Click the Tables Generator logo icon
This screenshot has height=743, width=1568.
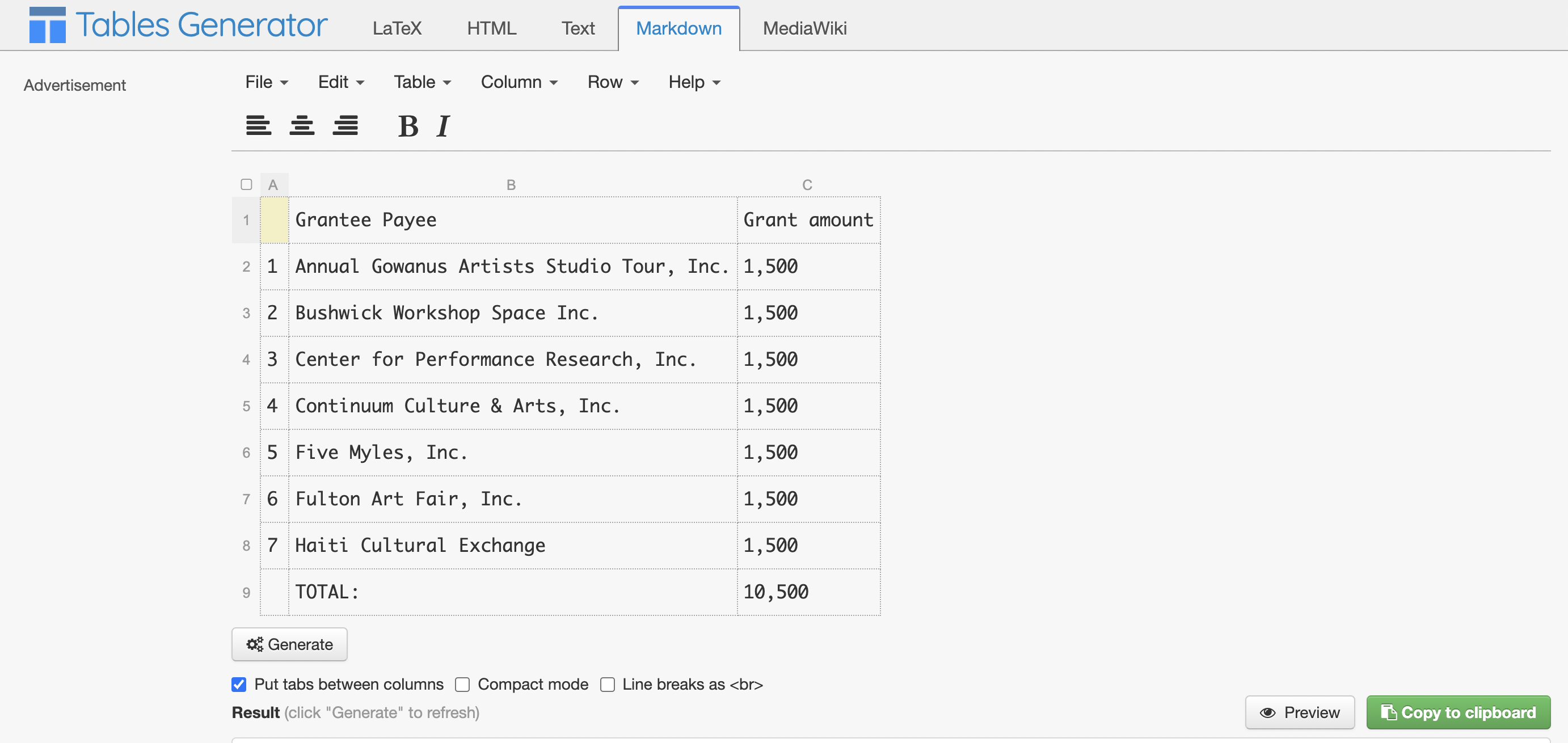tap(48, 25)
